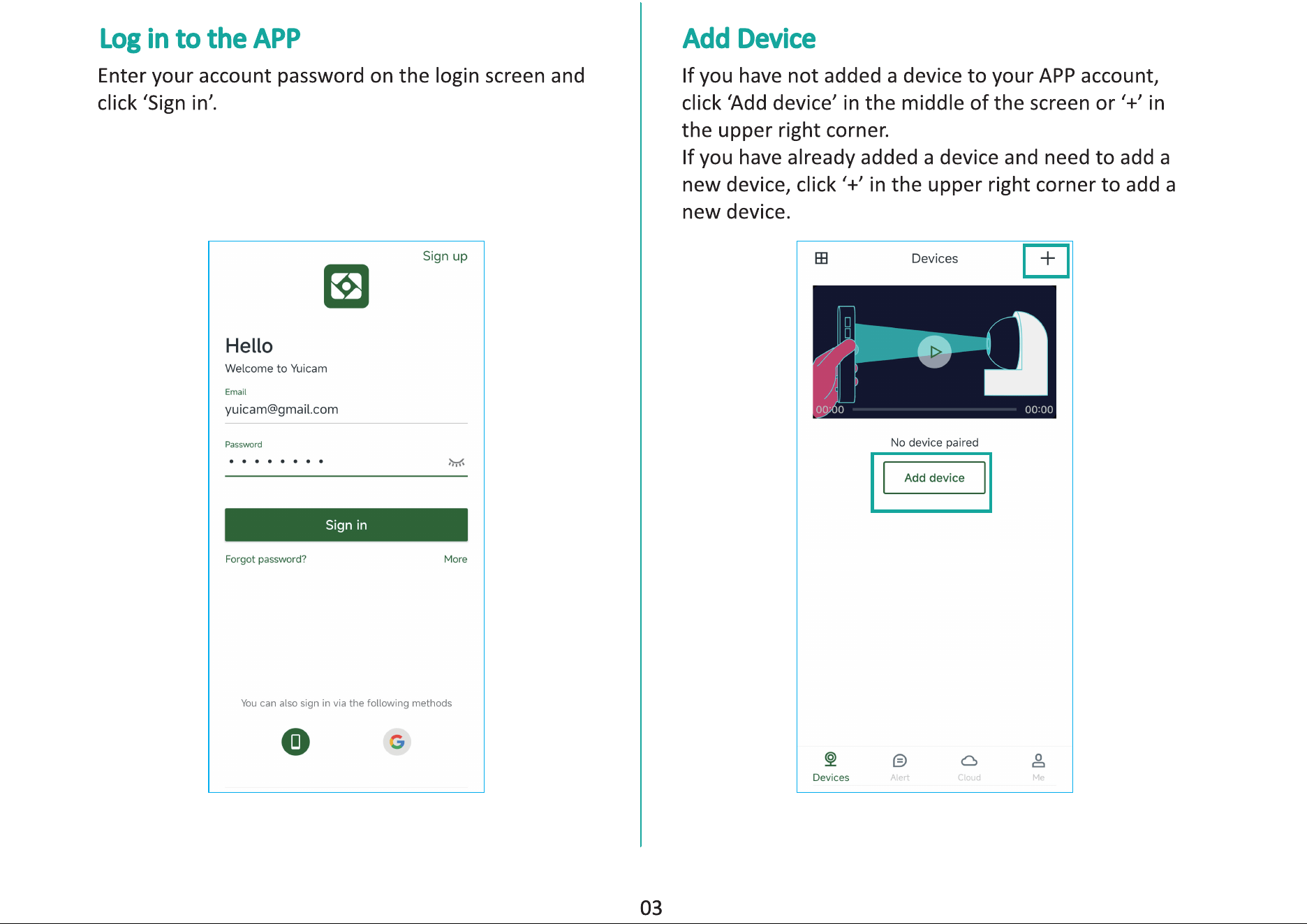This screenshot has width=1307, height=924.
Task: Click the grid layout icon beside Devices
Action: (821, 258)
